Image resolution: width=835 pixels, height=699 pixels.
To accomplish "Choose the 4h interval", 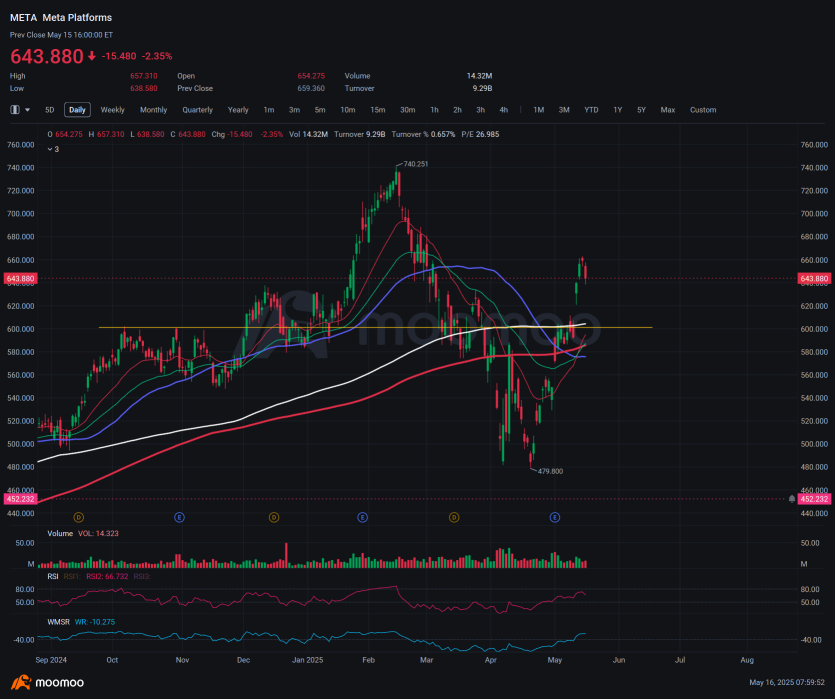I will tap(504, 110).
